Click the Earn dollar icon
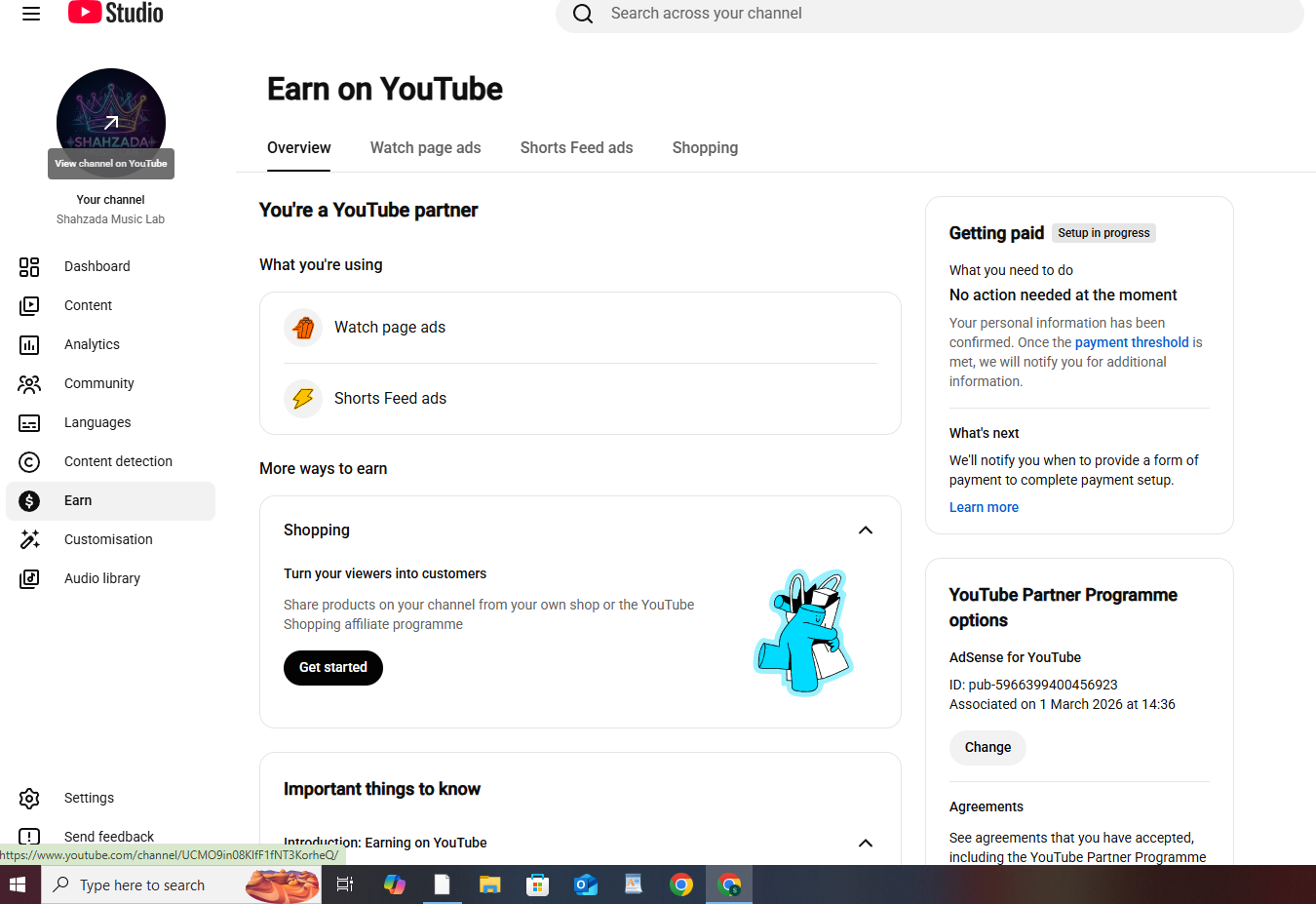The height and width of the screenshot is (904, 1316). pyautogui.click(x=29, y=500)
